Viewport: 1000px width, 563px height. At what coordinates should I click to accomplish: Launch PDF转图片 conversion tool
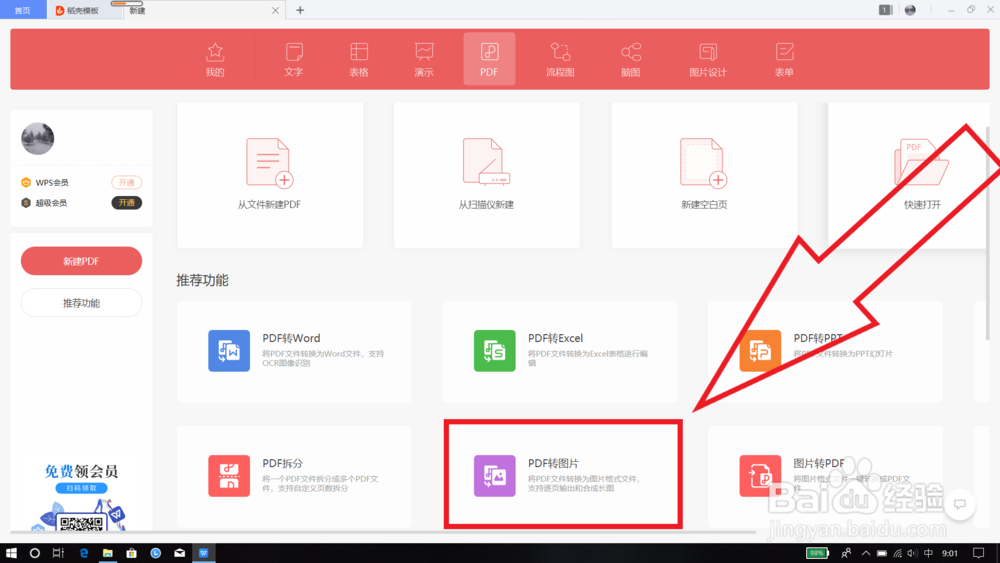(x=563, y=476)
